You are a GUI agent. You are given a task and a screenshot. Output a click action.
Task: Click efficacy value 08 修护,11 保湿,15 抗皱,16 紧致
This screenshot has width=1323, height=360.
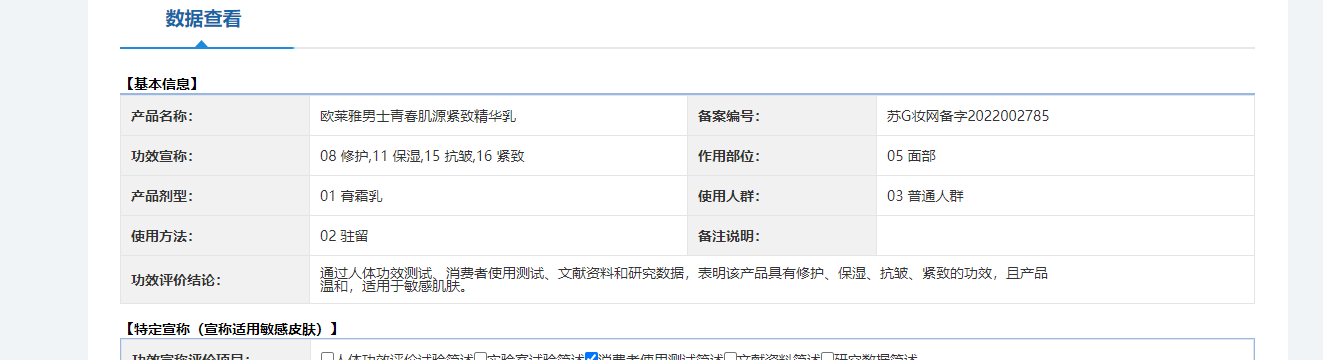click(423, 156)
